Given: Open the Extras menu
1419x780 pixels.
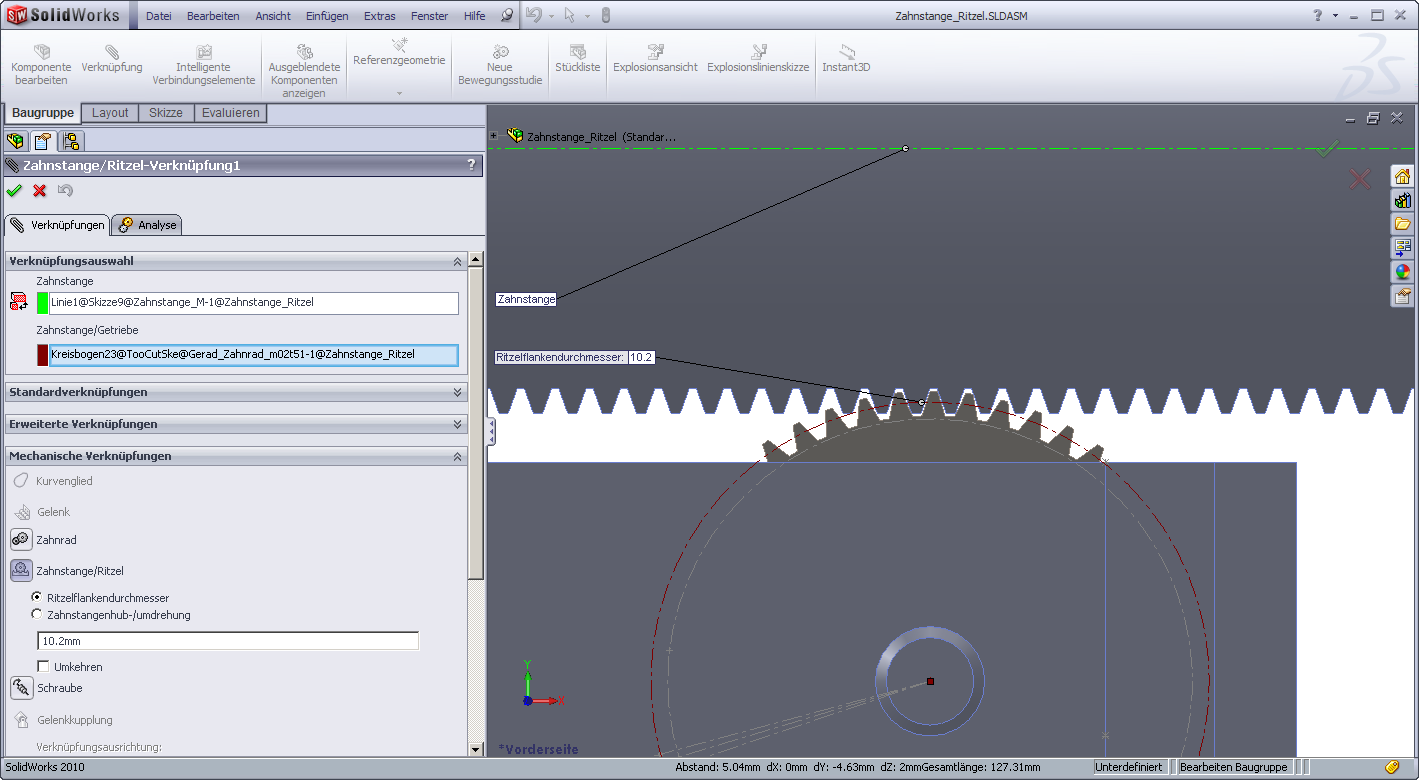Looking at the screenshot, I should pos(380,16).
